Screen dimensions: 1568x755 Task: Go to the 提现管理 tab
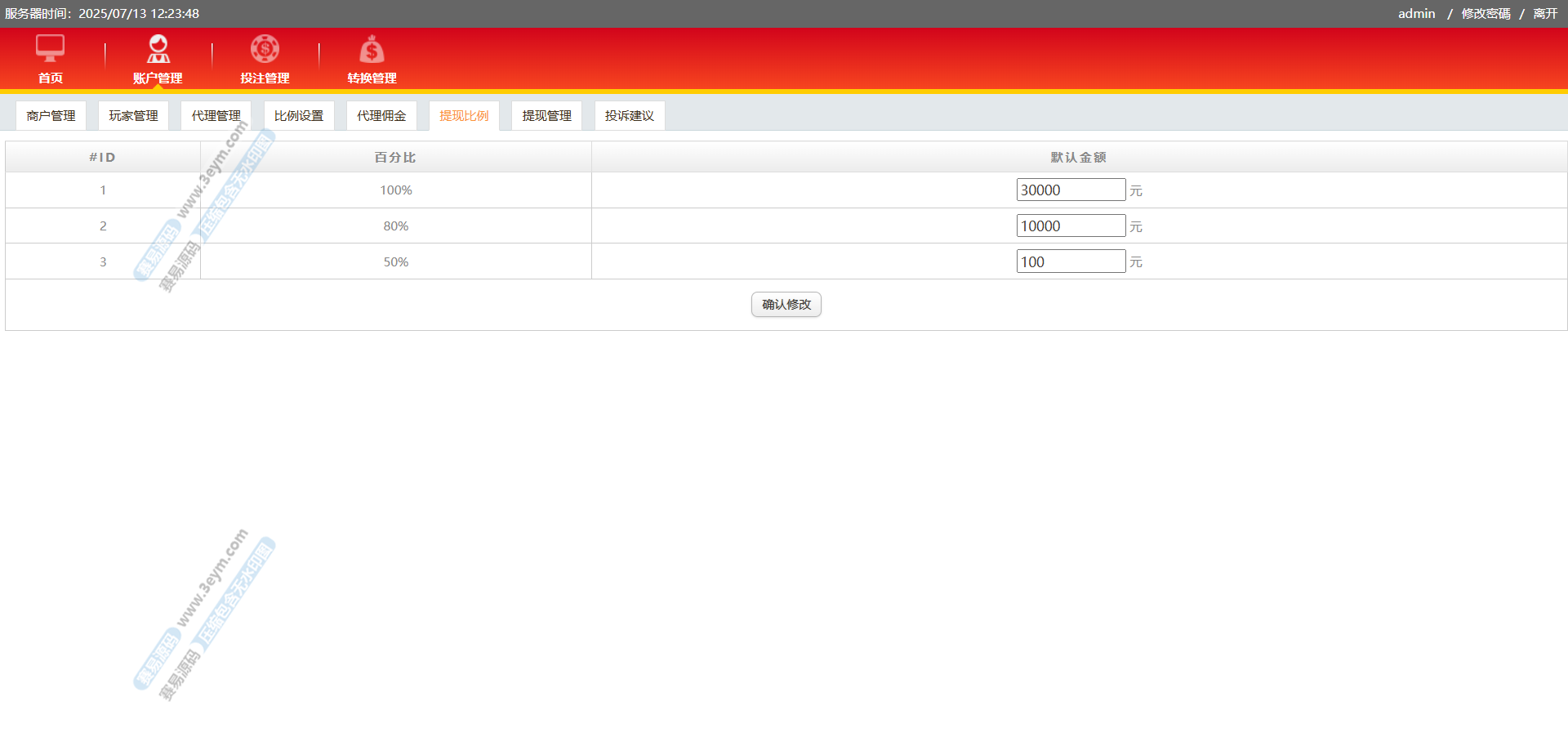click(546, 116)
